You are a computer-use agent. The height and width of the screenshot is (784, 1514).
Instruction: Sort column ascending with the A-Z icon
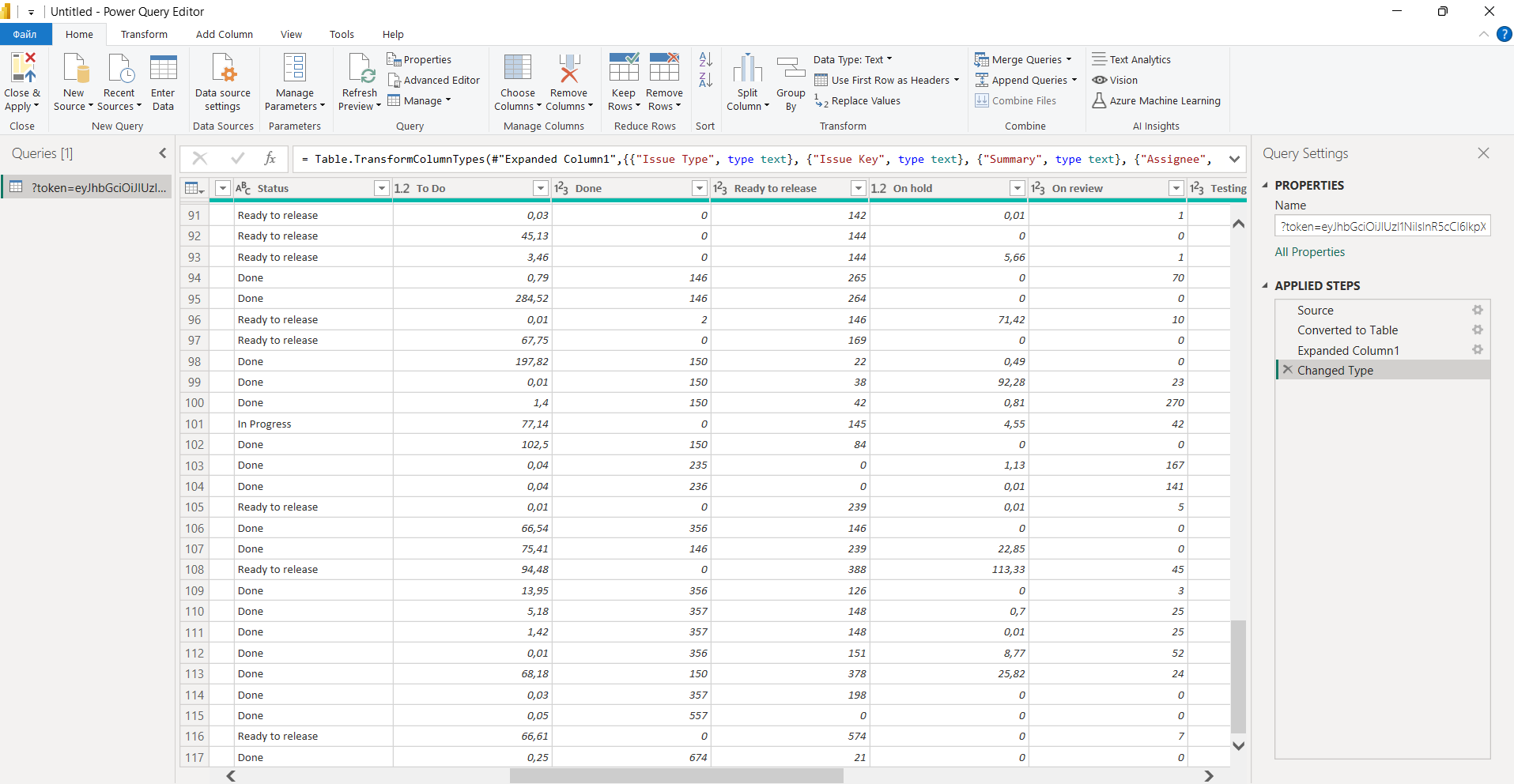[x=705, y=59]
